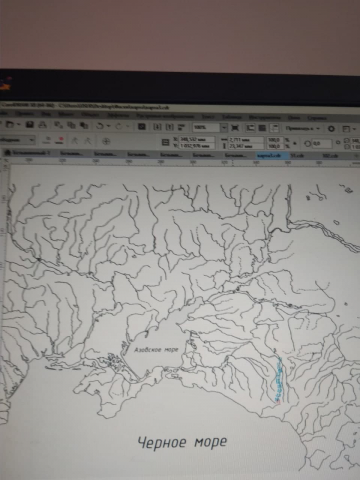Open the Таблица menu

pyautogui.click(x=232, y=117)
